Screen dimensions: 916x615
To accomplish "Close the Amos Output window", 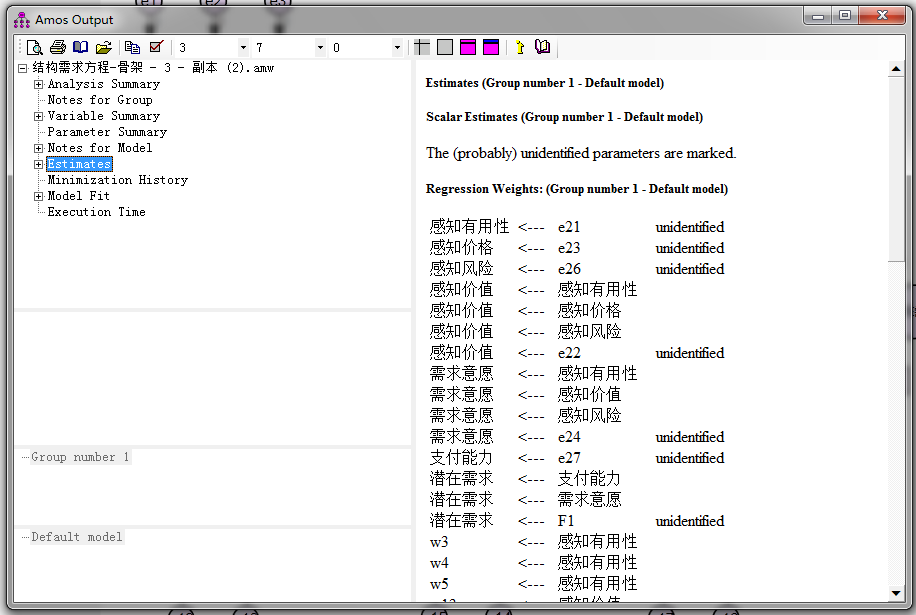I will tap(883, 16).
